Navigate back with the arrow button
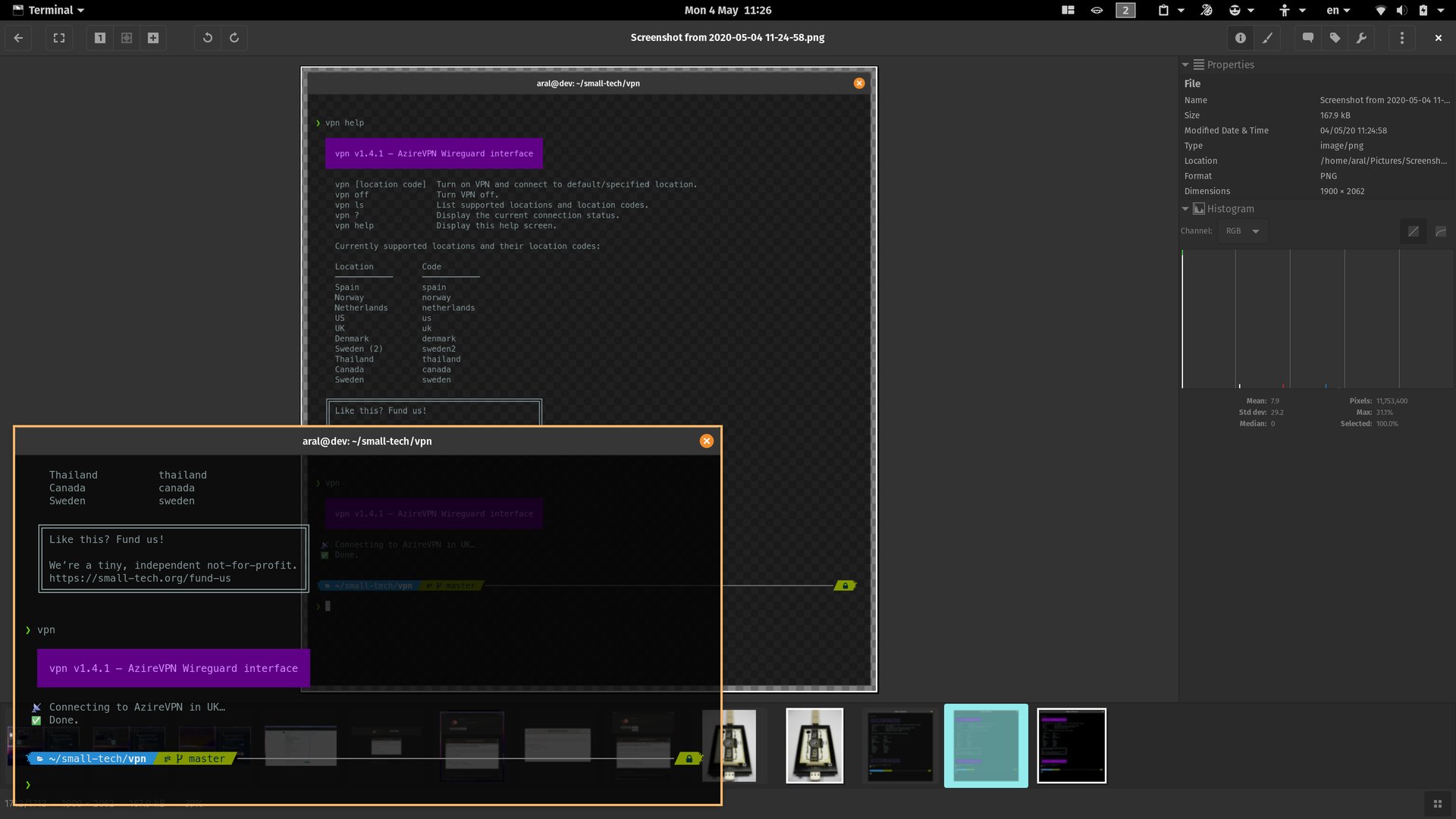The width and height of the screenshot is (1456, 819). pyautogui.click(x=17, y=37)
